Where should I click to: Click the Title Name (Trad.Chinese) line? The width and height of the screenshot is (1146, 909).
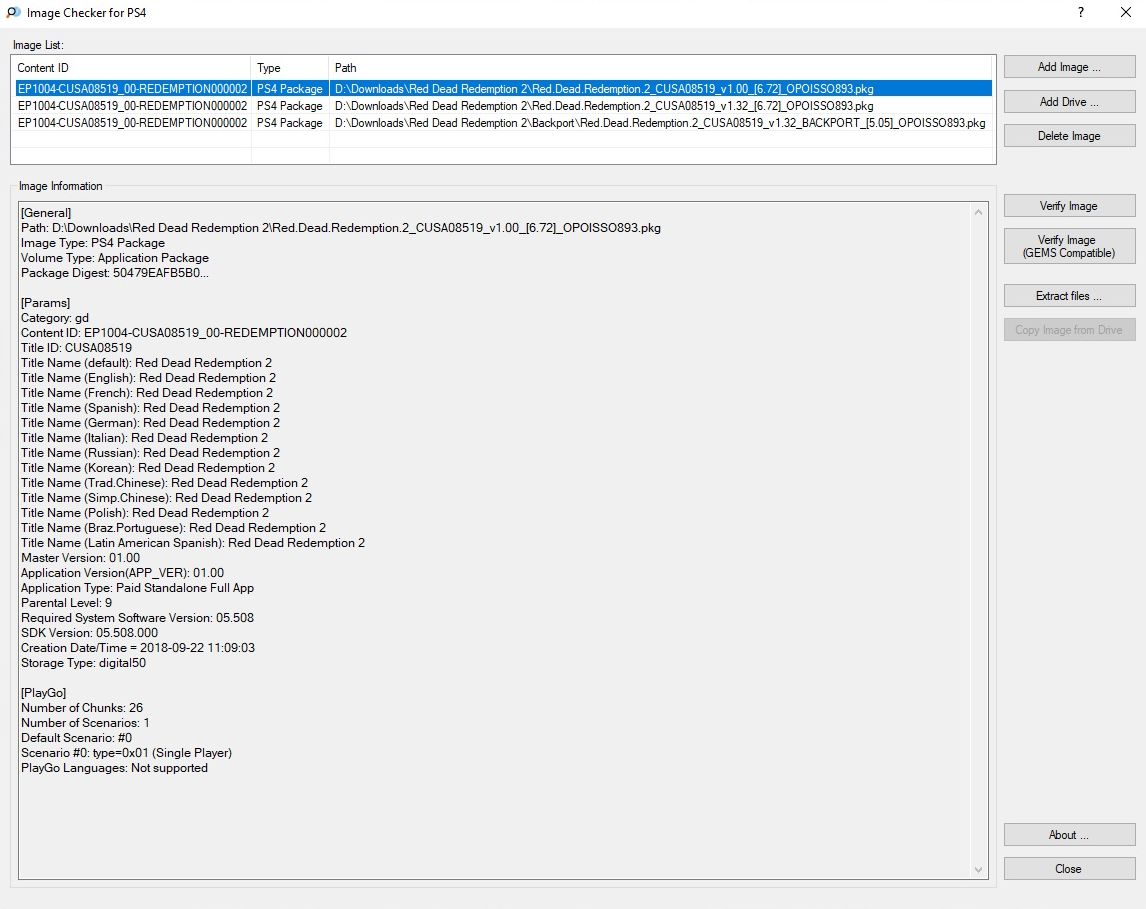tap(164, 483)
